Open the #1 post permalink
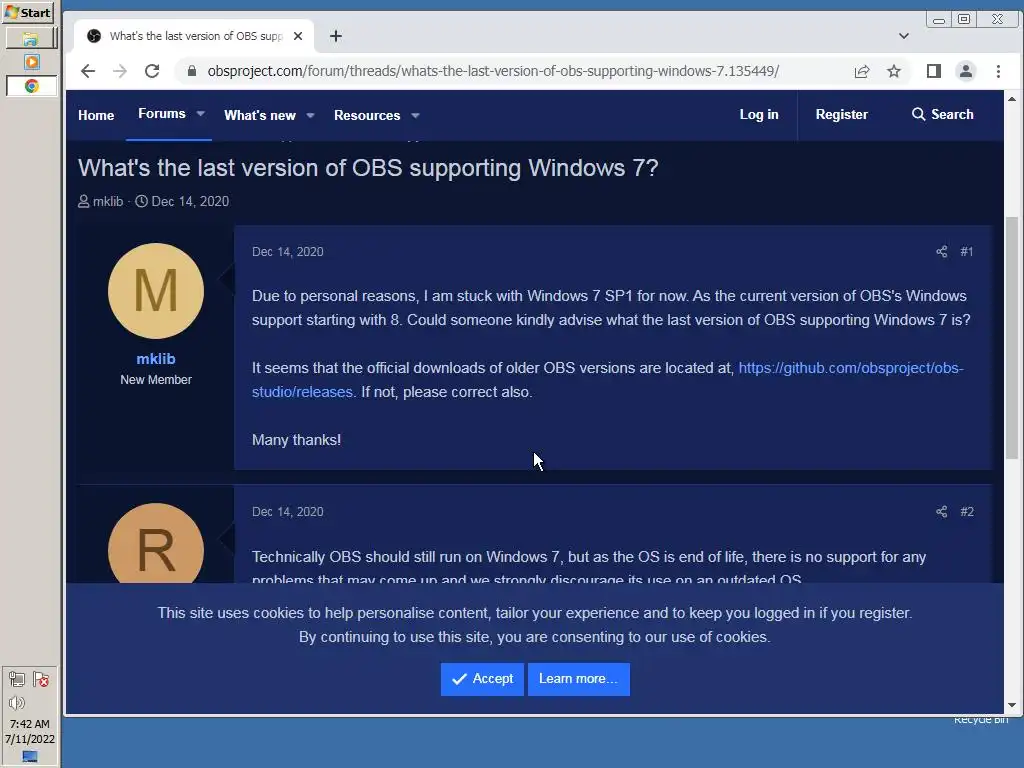Image resolution: width=1024 pixels, height=768 pixels. pyautogui.click(x=967, y=252)
